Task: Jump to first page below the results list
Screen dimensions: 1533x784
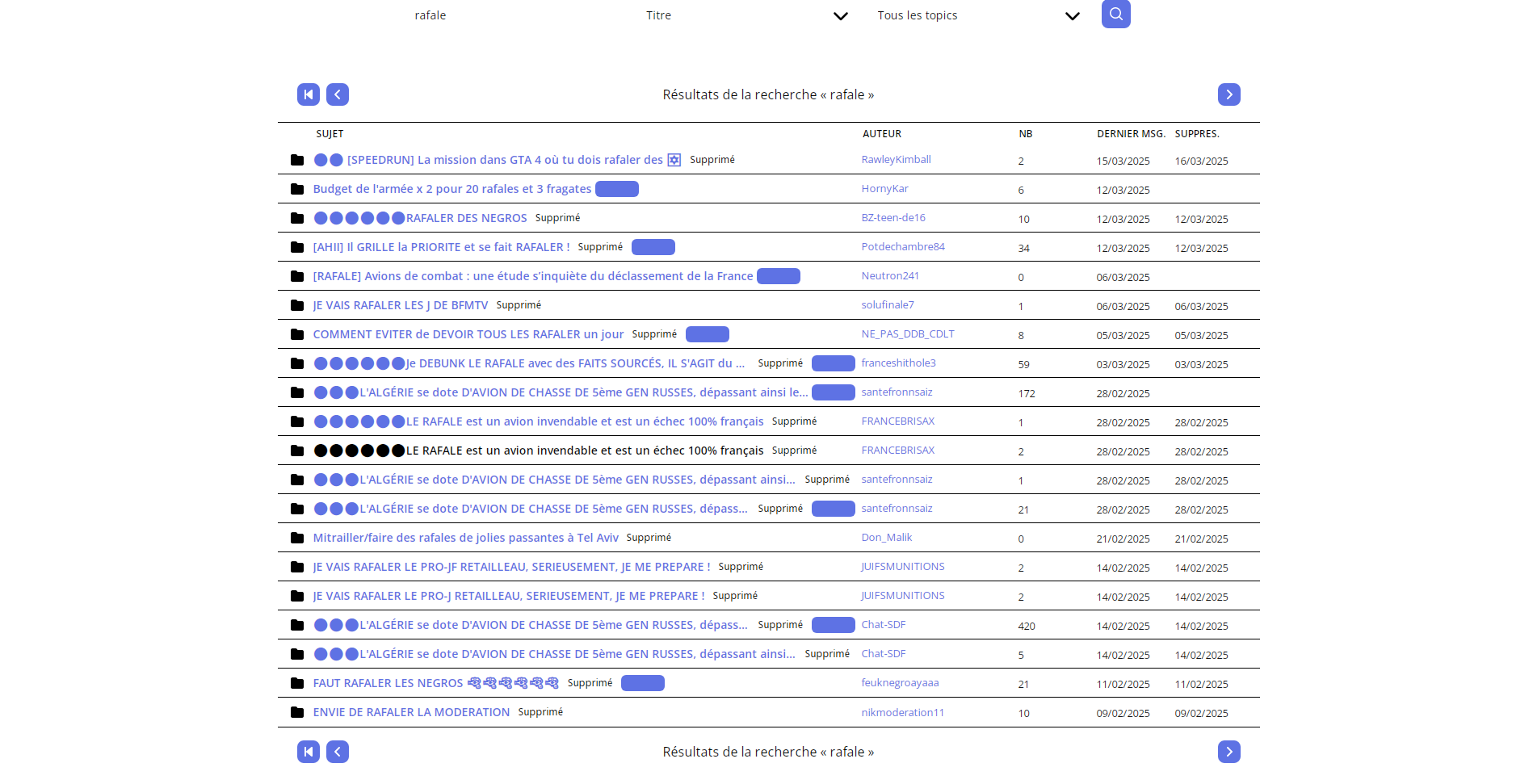Action: pyautogui.click(x=309, y=752)
